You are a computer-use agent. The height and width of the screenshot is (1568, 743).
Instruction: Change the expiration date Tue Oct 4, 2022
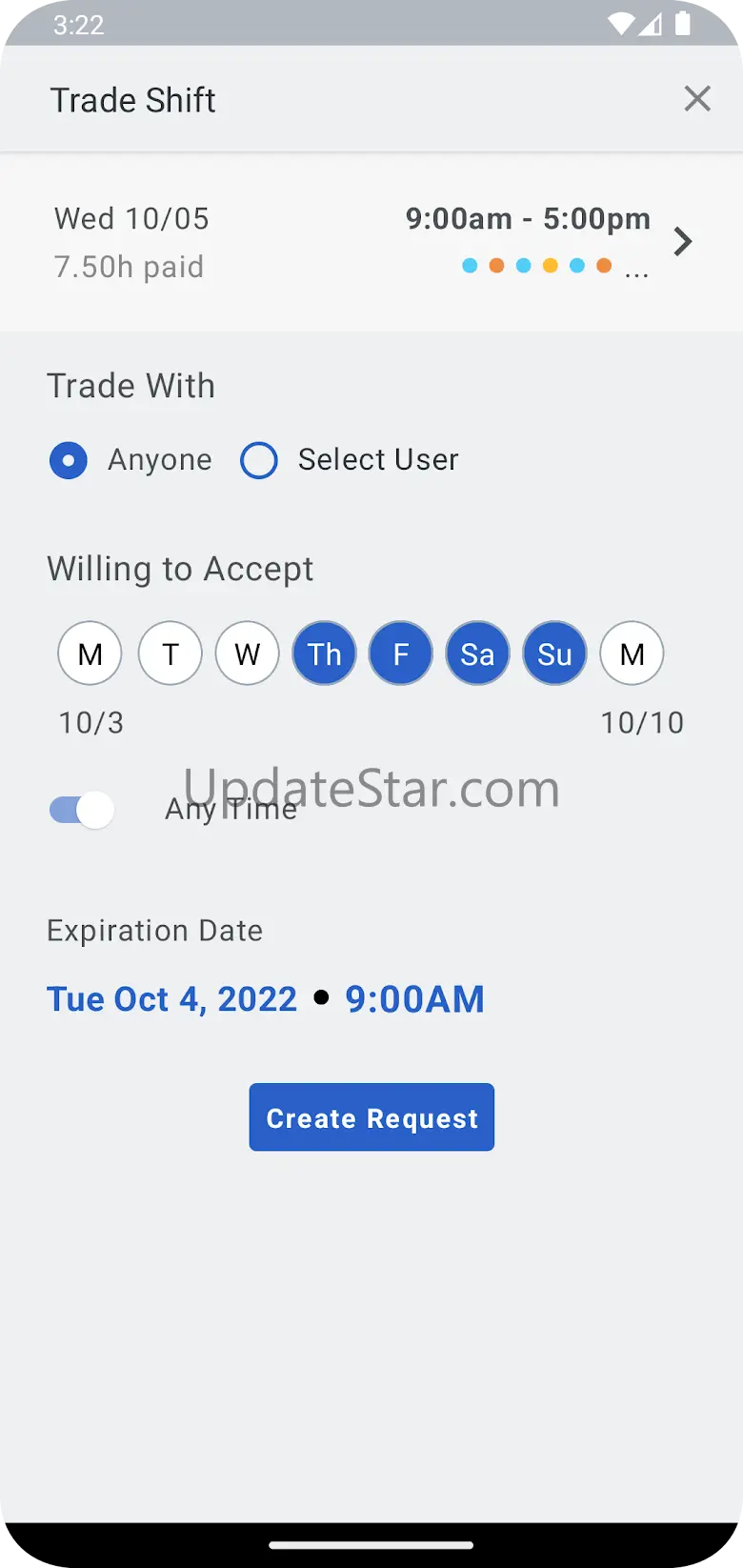(x=172, y=999)
